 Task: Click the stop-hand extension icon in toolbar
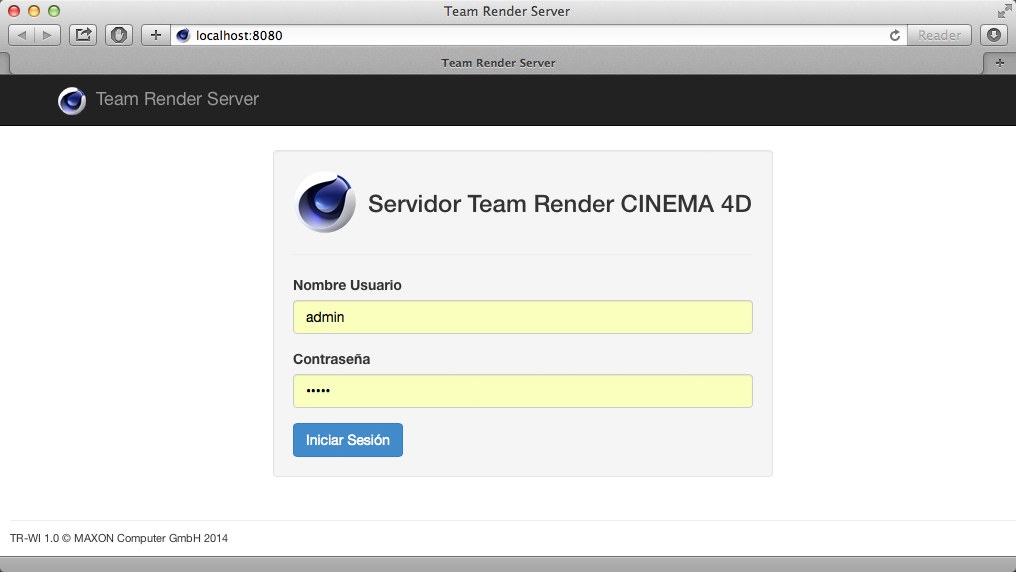119,35
